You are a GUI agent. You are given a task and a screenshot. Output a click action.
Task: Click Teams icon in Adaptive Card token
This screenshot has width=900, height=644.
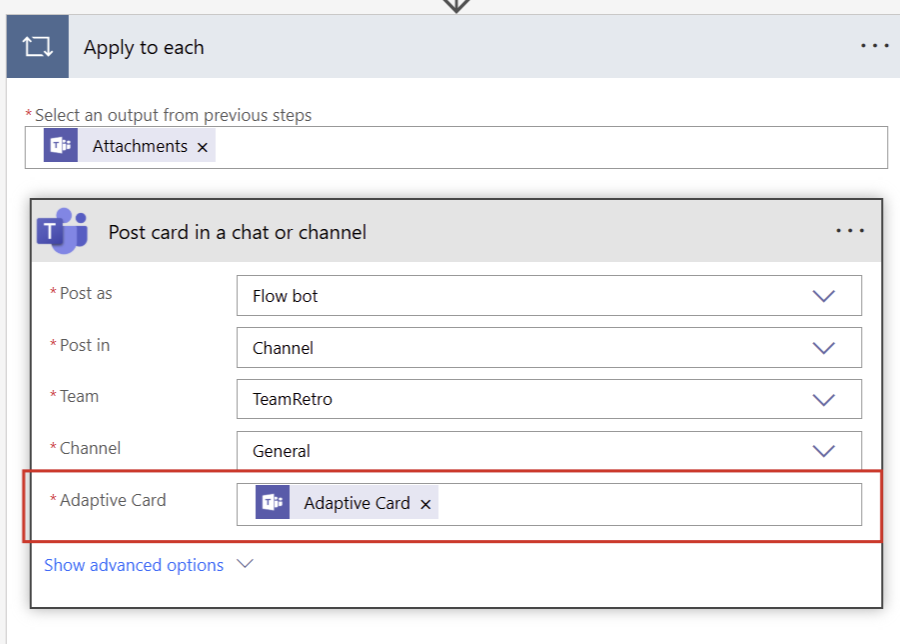(273, 502)
